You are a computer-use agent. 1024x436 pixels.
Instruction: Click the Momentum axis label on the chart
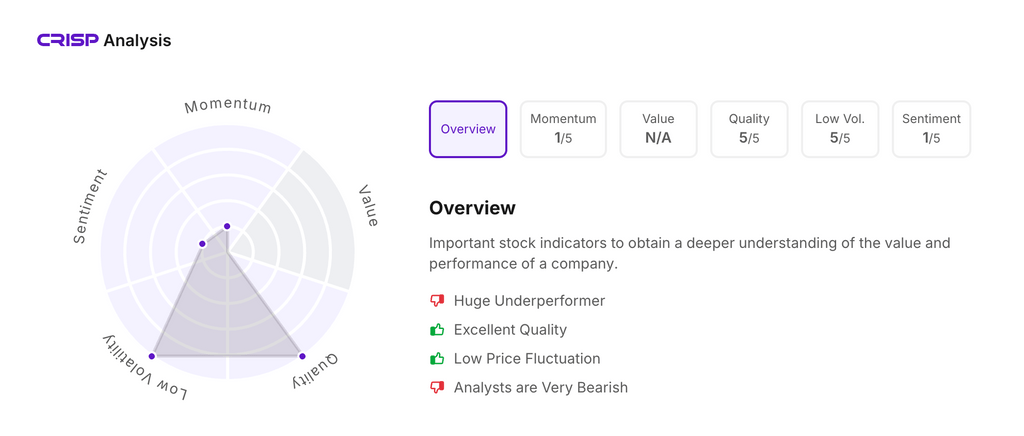pos(228,106)
